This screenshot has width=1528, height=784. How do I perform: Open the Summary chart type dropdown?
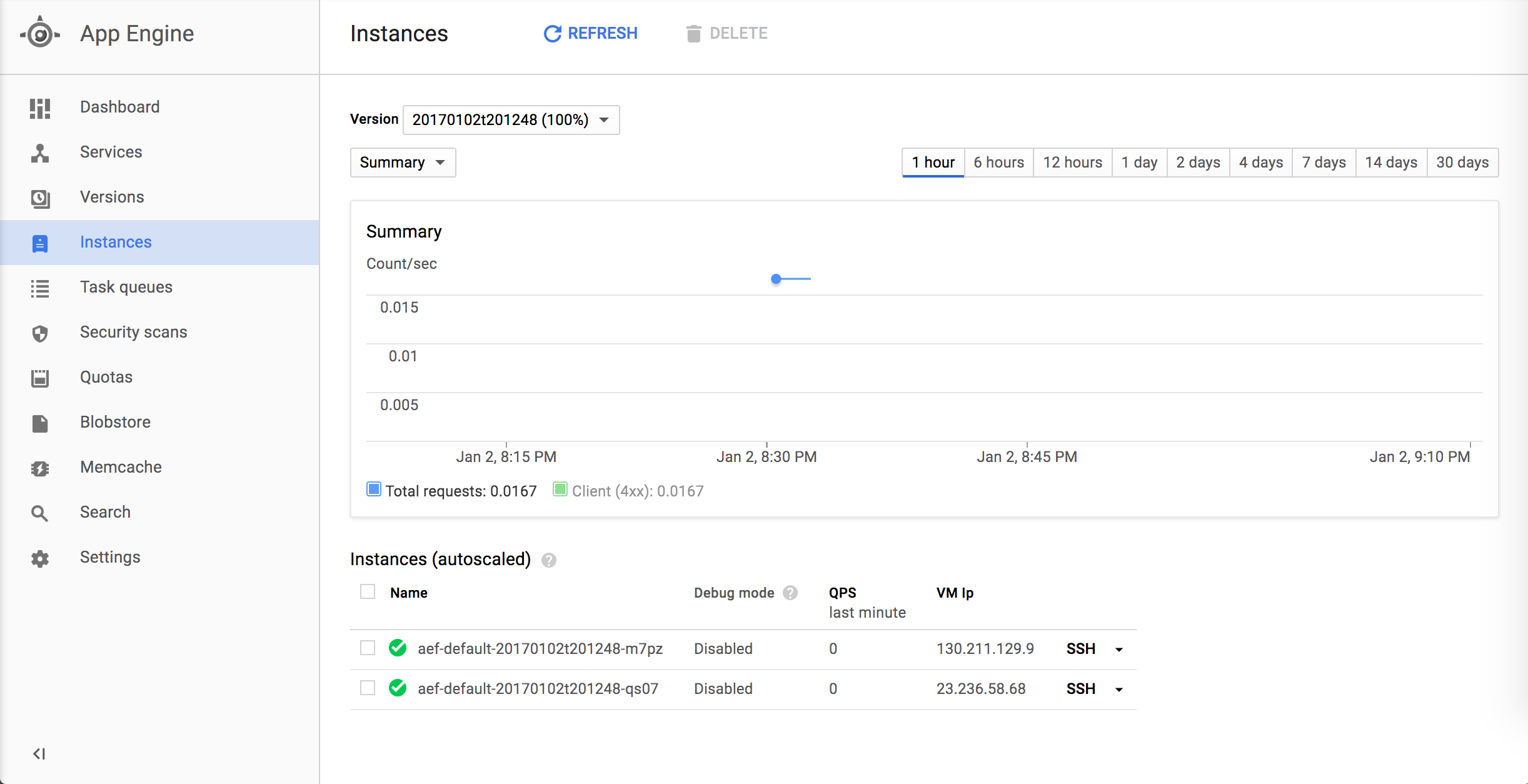[403, 163]
